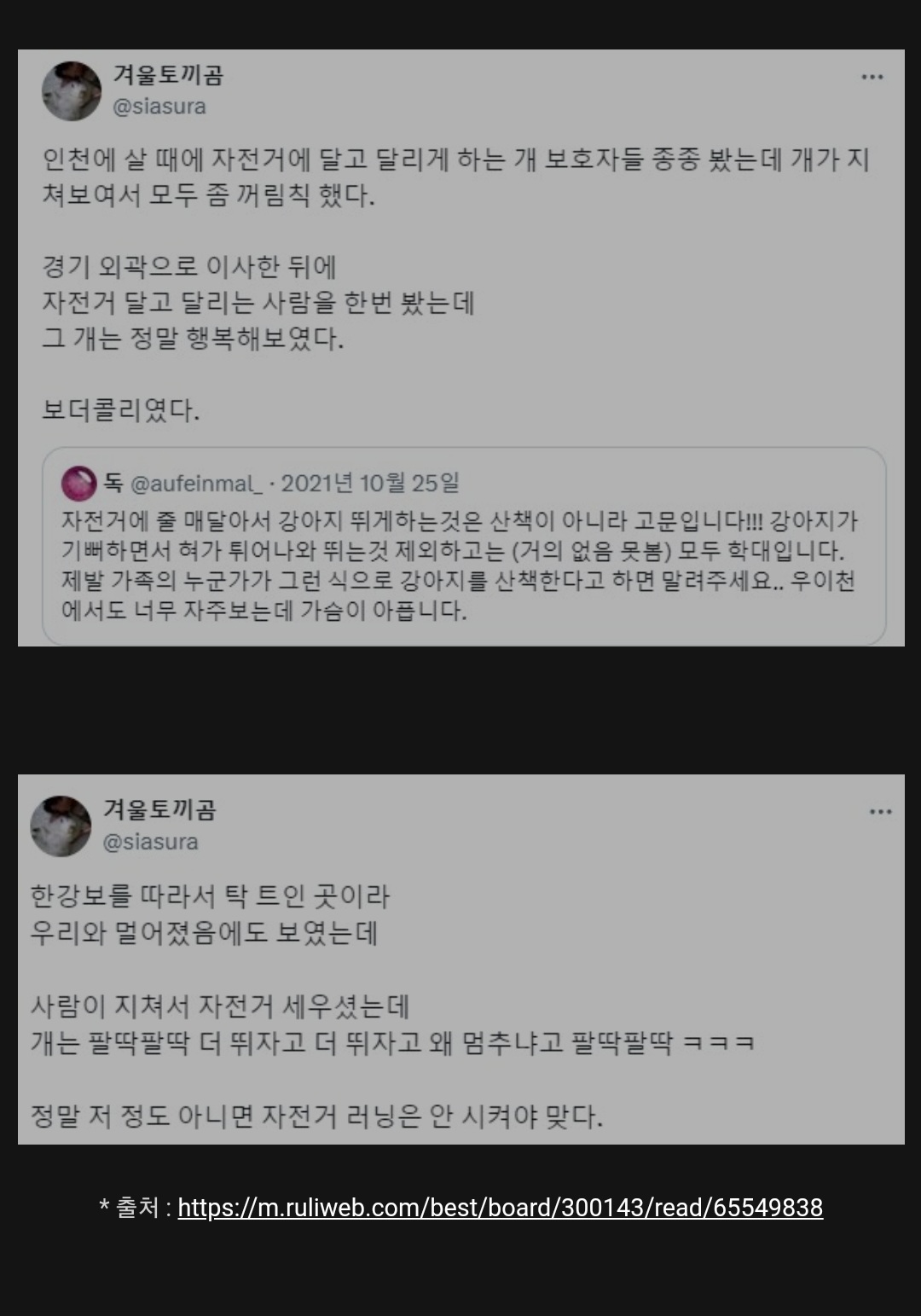Click the 겨울토끼곰 display name on the first tweet
This screenshot has height=1316, width=921.
[x=168, y=75]
